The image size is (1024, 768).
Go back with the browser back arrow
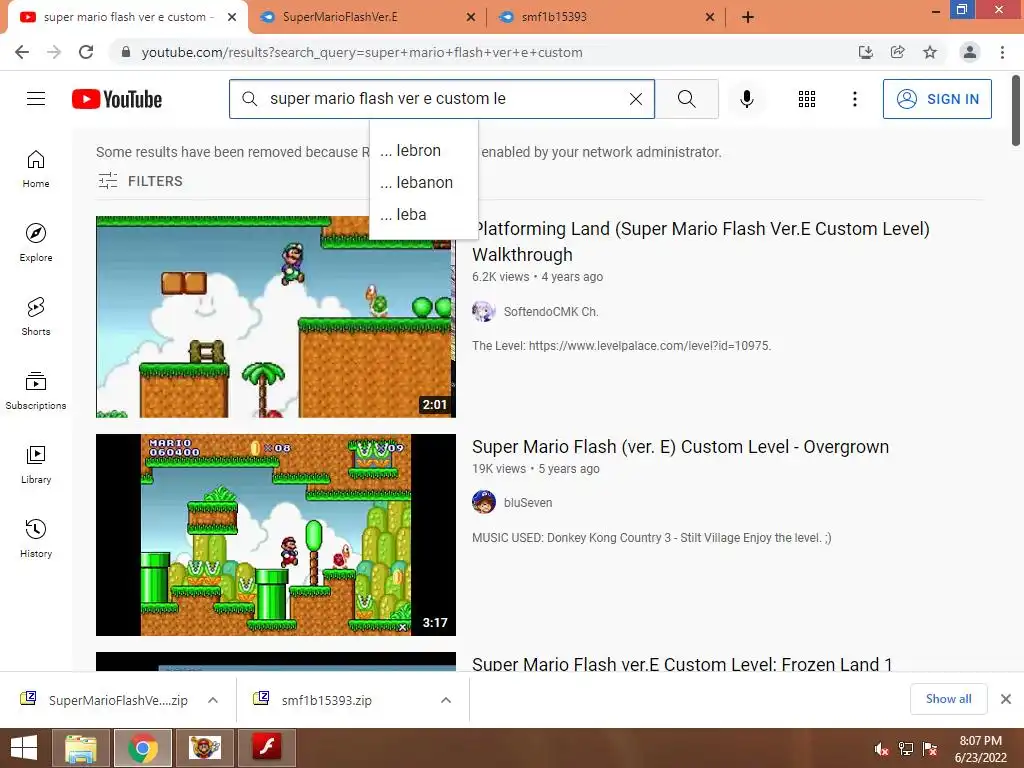pos(22,52)
